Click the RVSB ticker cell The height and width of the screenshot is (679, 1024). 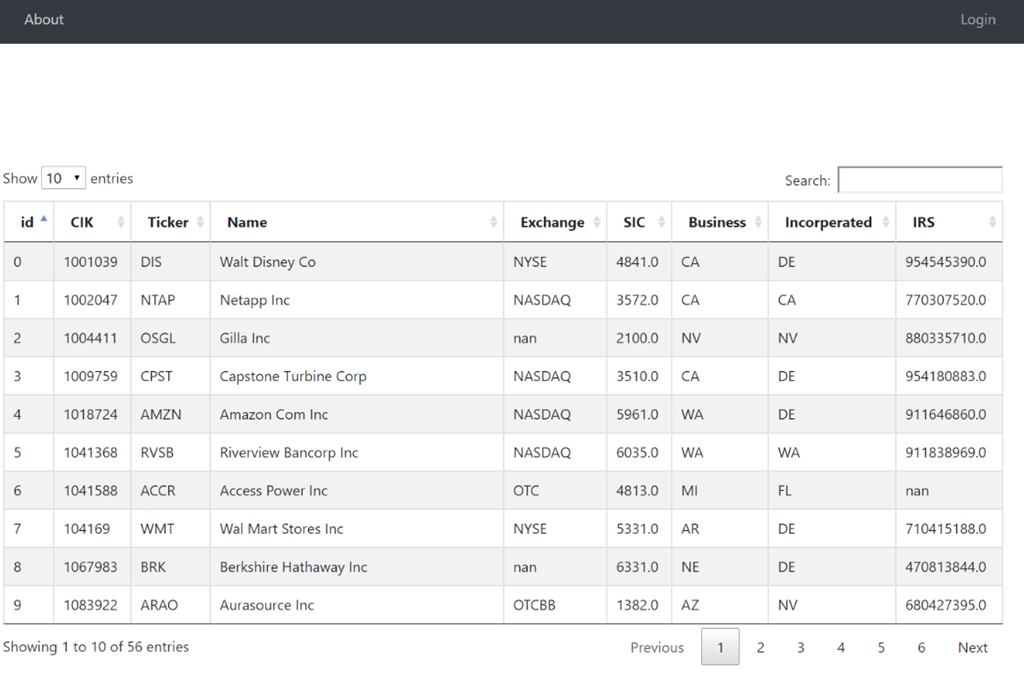pyautogui.click(x=170, y=452)
